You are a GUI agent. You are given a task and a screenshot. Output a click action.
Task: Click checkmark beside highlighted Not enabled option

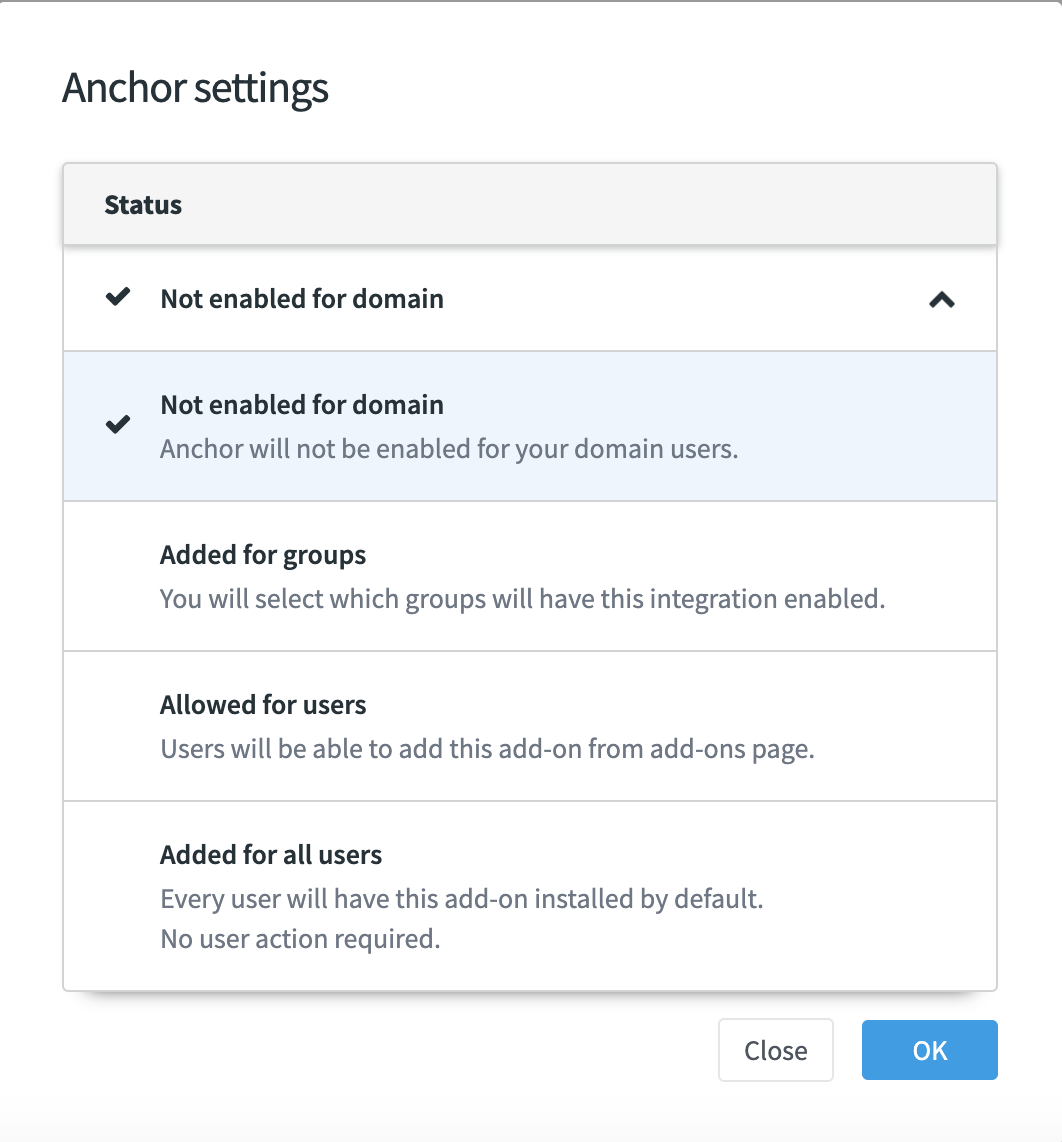[x=118, y=425]
